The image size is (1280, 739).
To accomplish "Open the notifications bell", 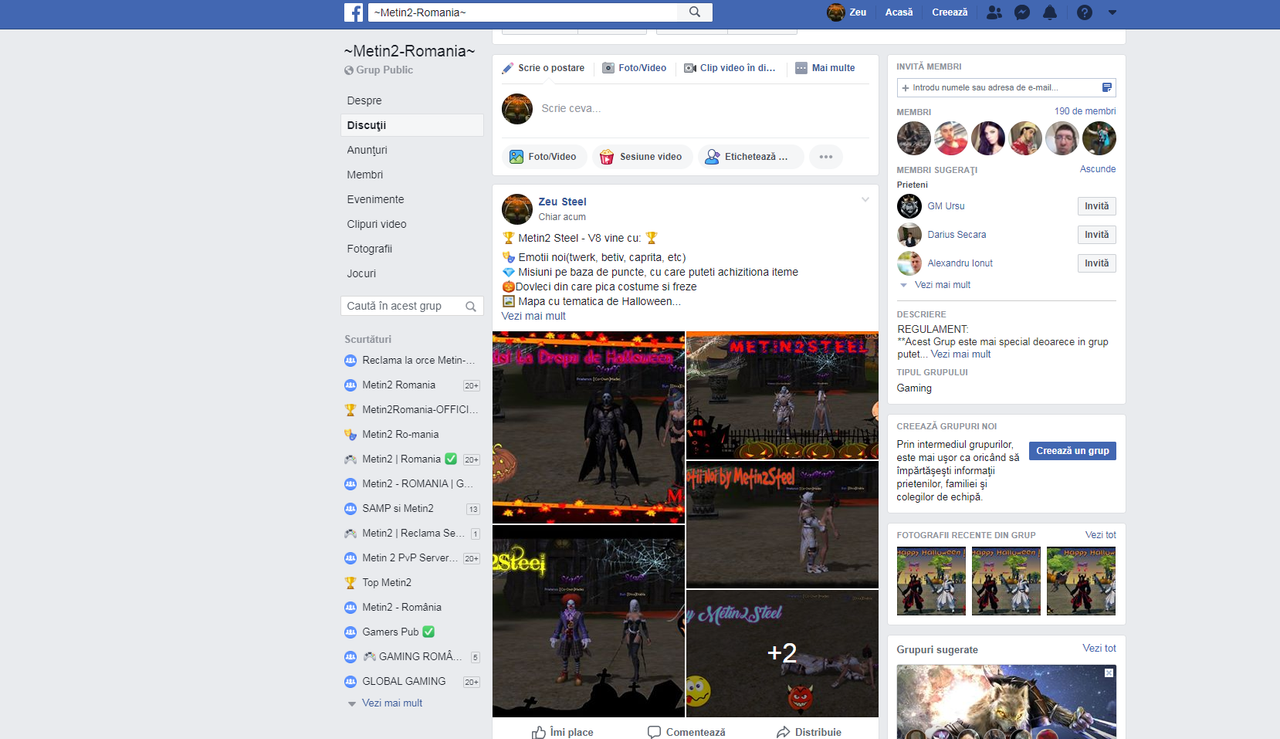I will tap(1050, 11).
